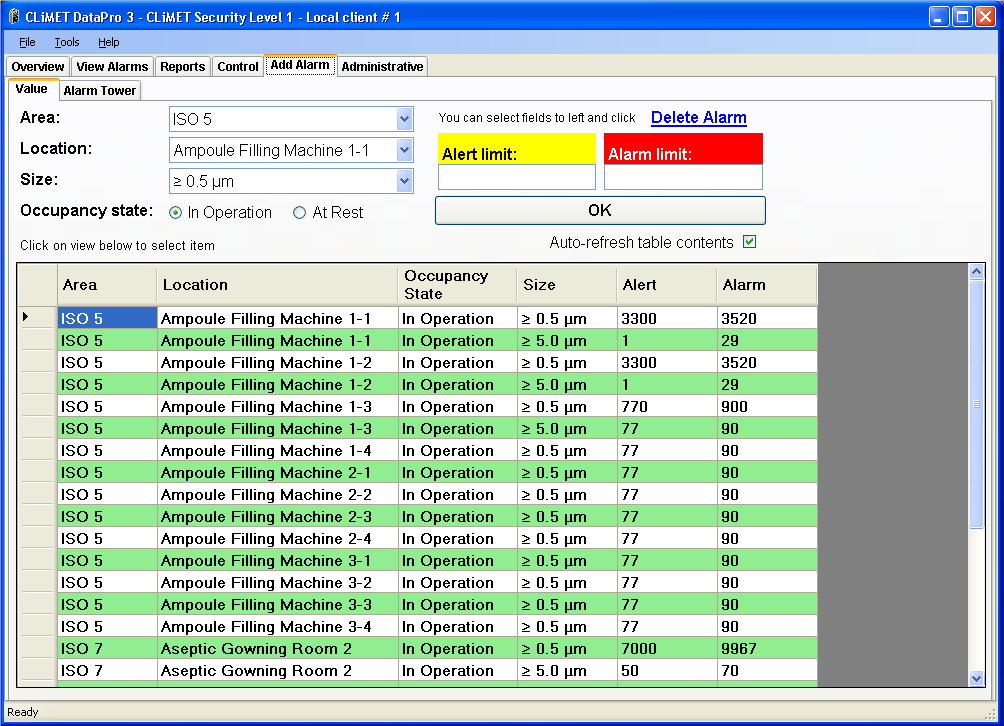The width and height of the screenshot is (1004, 726).
Task: Select the In Operation radio button
Action: 176,213
